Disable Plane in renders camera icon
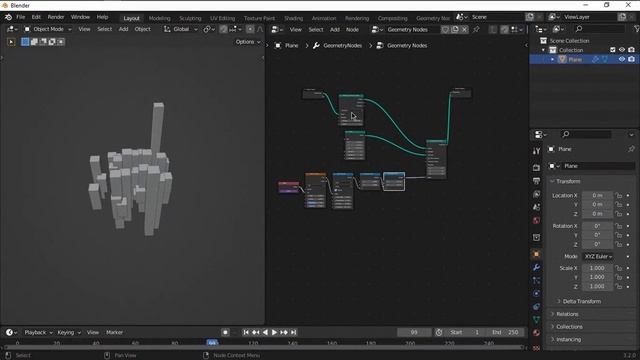The height and width of the screenshot is (360, 640). coord(631,59)
